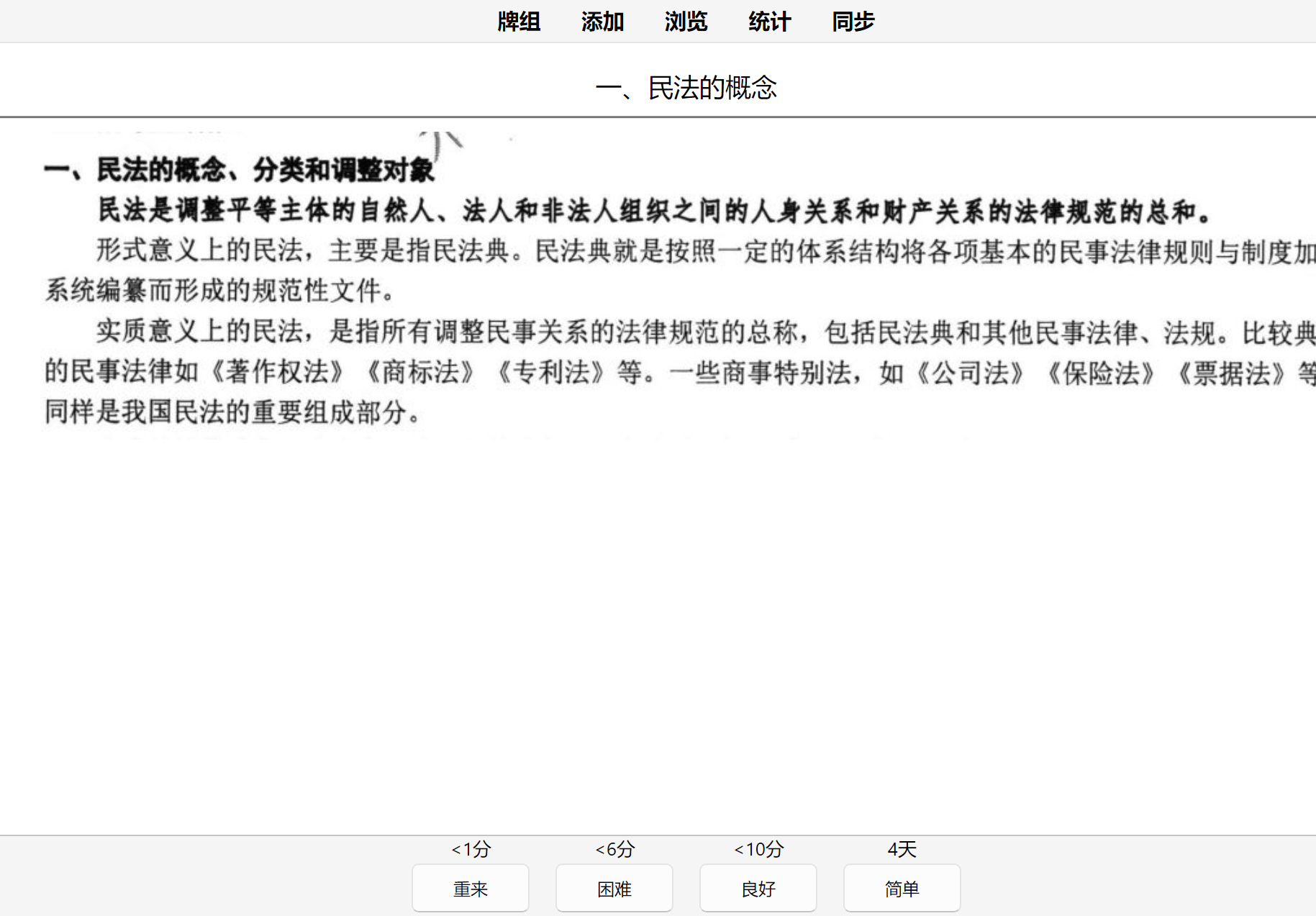Click the answer image of the textbook excerpt

[680, 286]
